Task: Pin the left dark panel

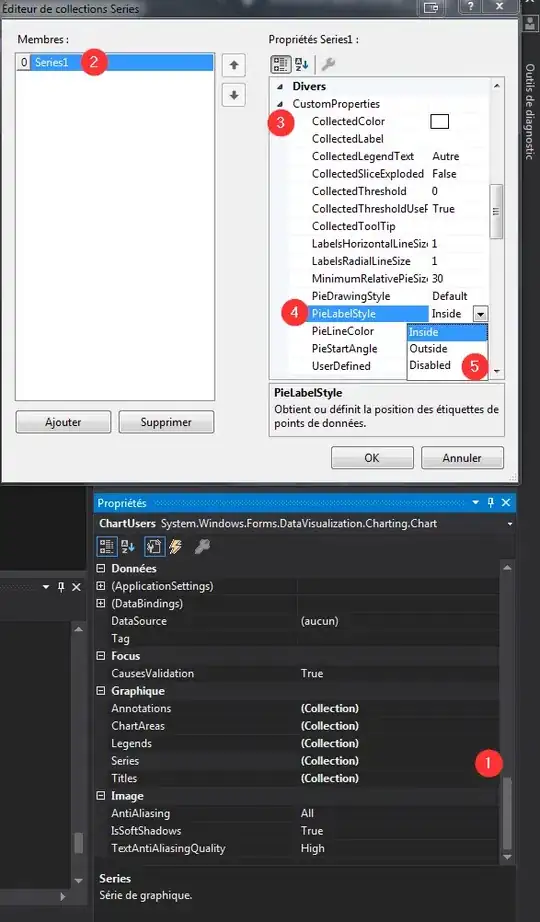Action: click(x=61, y=587)
